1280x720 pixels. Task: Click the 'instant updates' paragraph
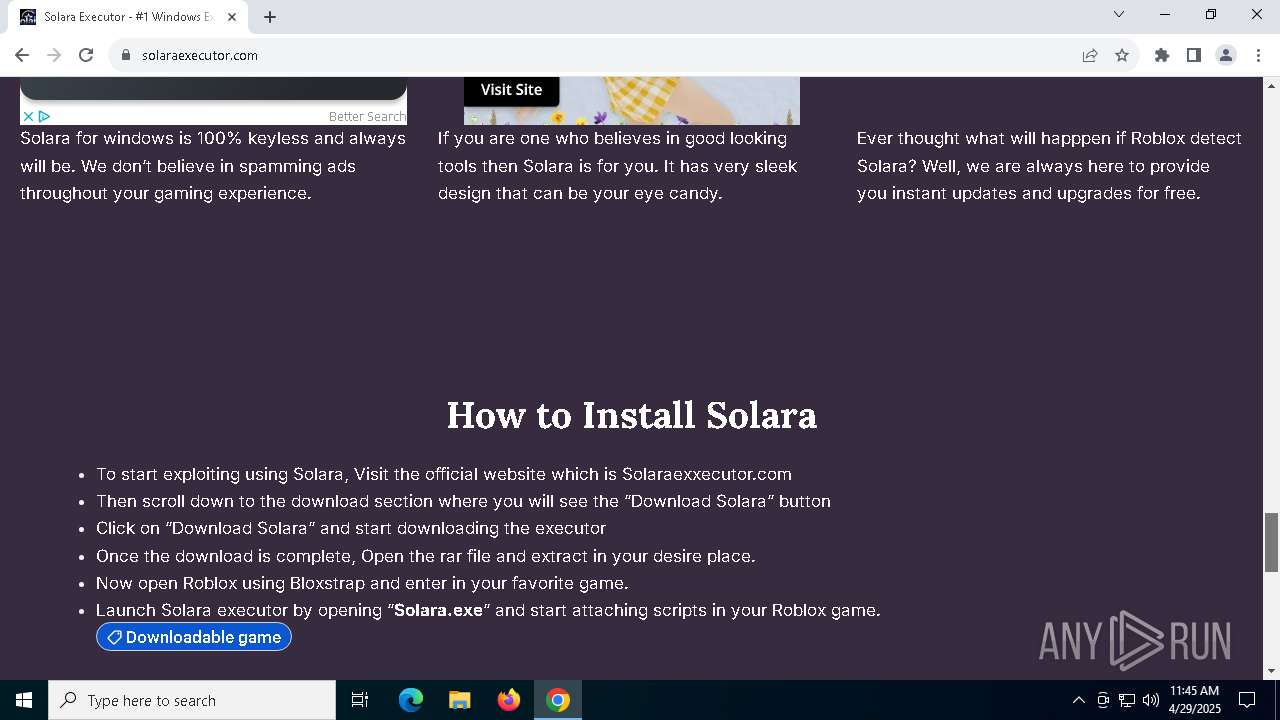(1049, 166)
